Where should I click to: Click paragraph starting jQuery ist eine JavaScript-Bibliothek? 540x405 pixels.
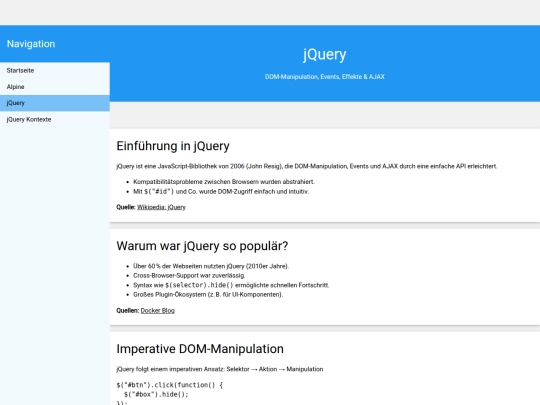(x=307, y=166)
